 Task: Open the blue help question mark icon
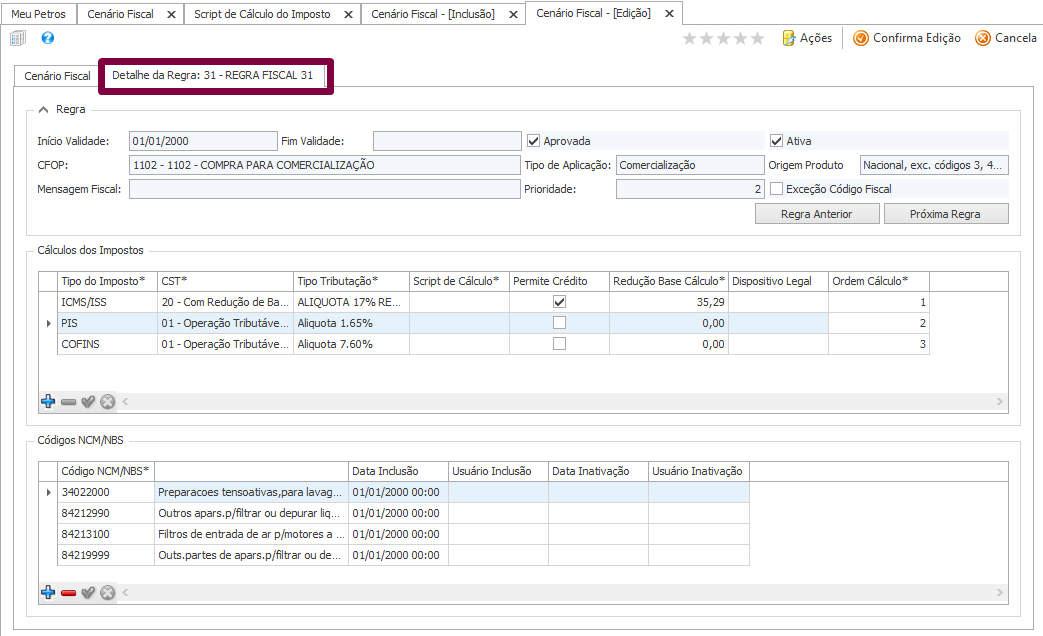pyautogui.click(x=48, y=38)
